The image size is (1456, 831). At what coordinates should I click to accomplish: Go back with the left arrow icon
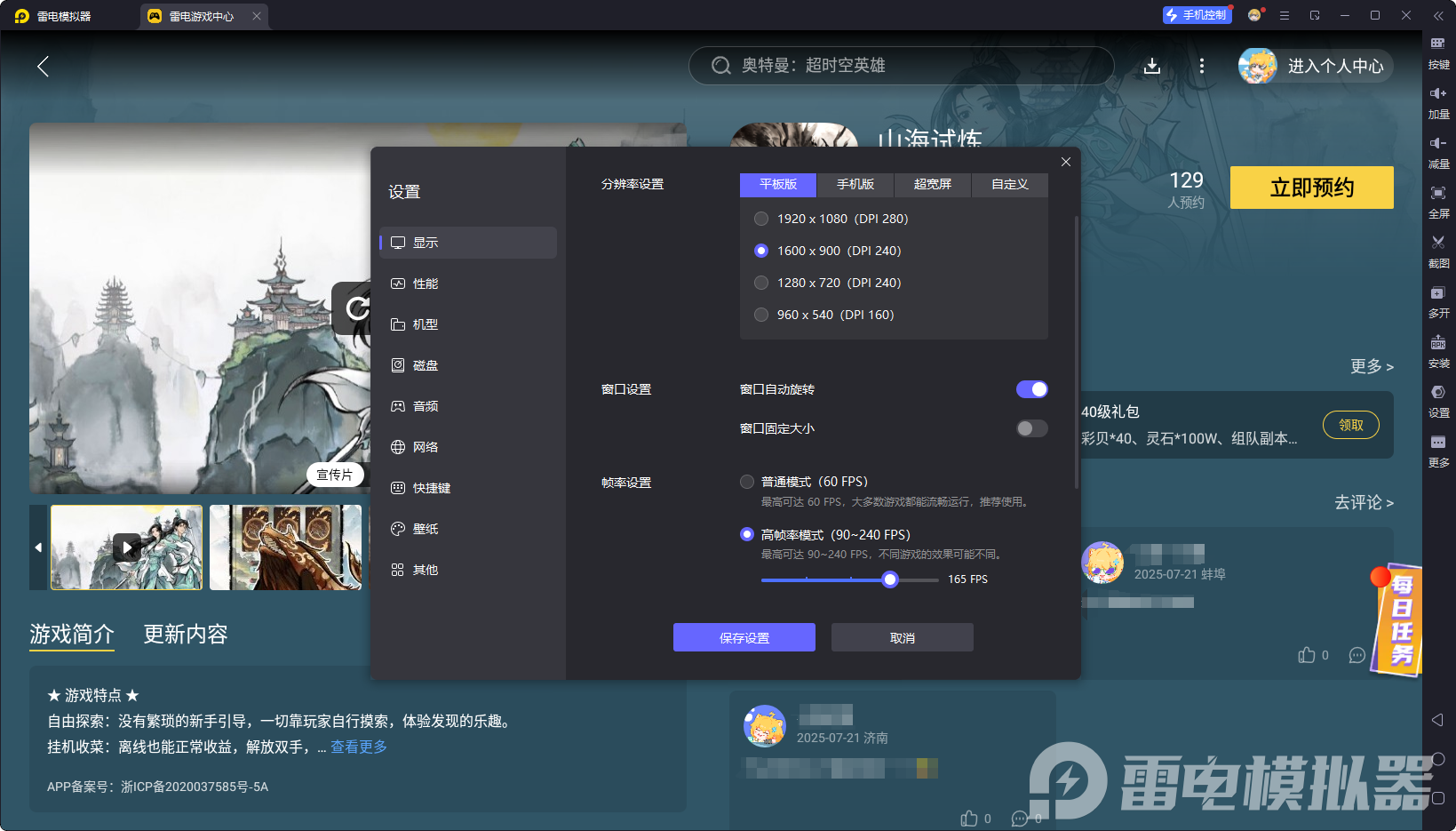(x=43, y=66)
